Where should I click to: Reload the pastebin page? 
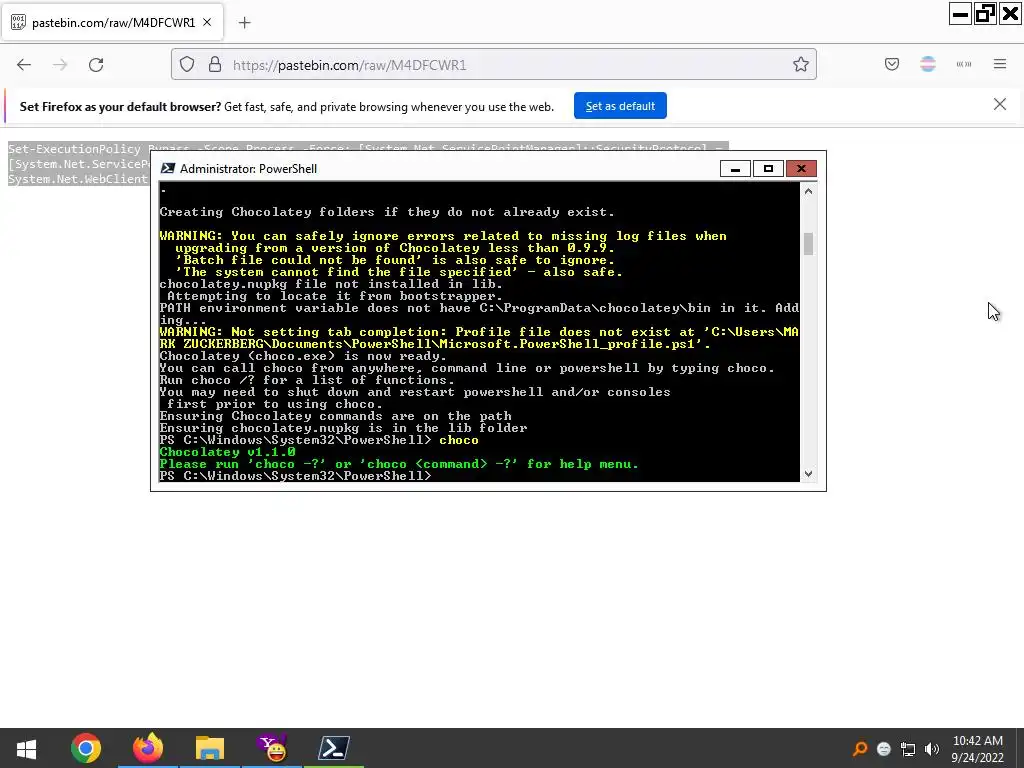96,65
